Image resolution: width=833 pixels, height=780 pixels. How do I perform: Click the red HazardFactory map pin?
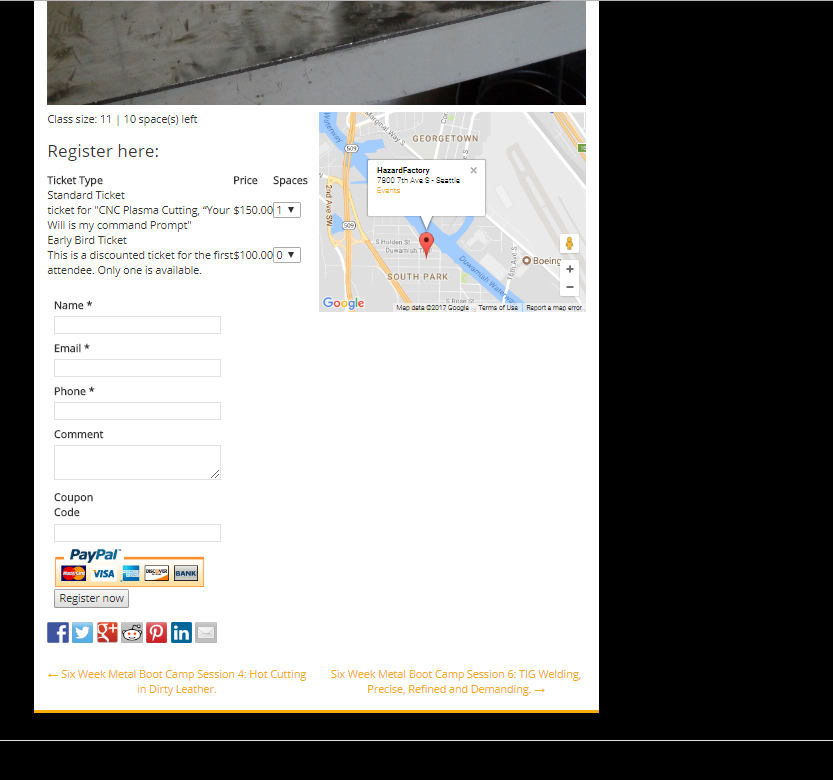point(426,243)
